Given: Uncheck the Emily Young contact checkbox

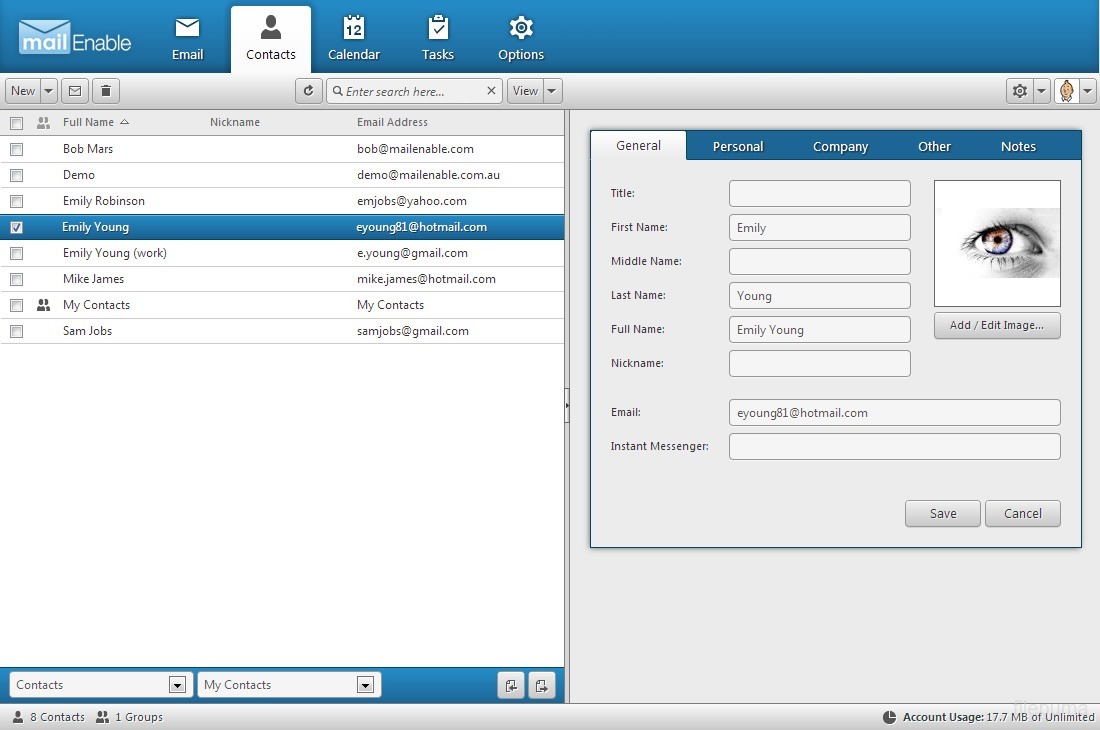Looking at the screenshot, I should coord(16,227).
